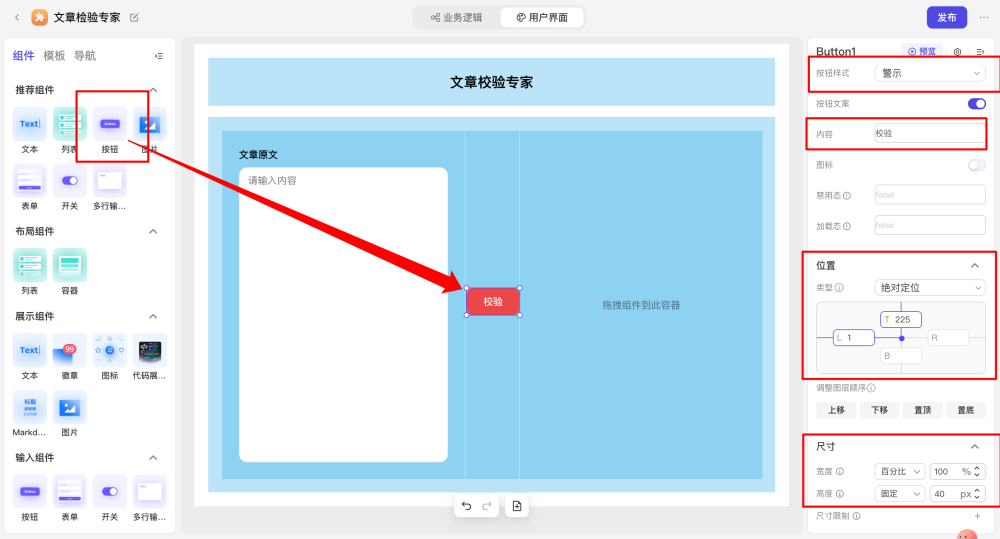Select the 按钮 component under 推荐组件
The image size is (1000, 539).
coord(110,131)
